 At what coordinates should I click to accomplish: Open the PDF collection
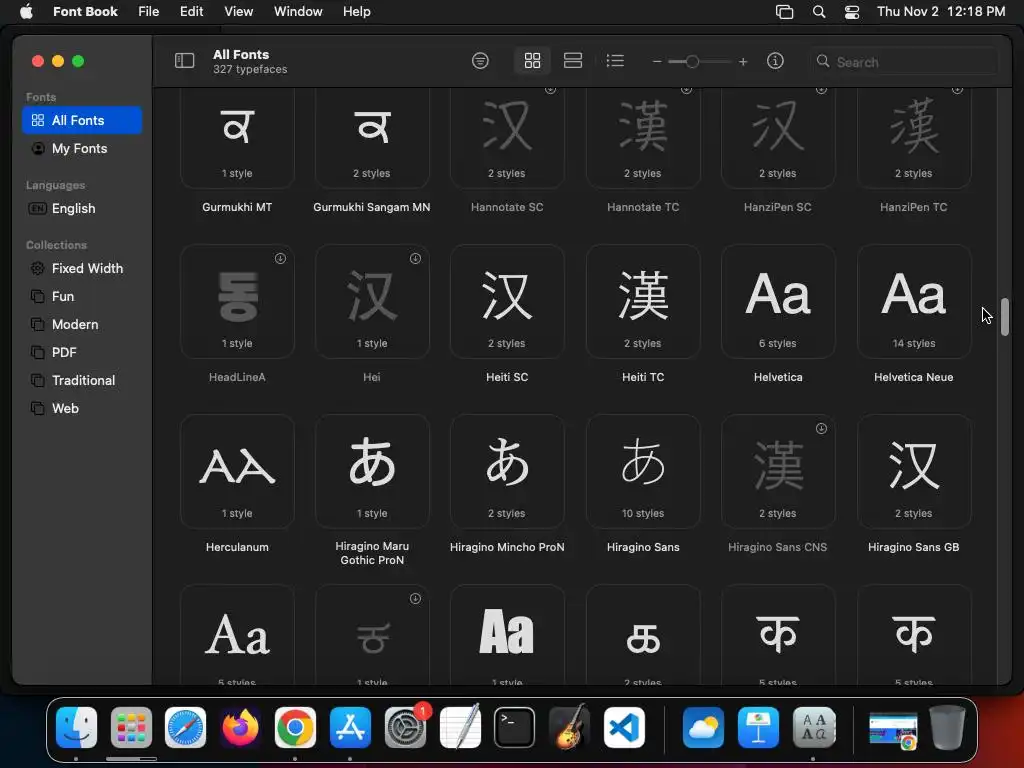pos(82,353)
